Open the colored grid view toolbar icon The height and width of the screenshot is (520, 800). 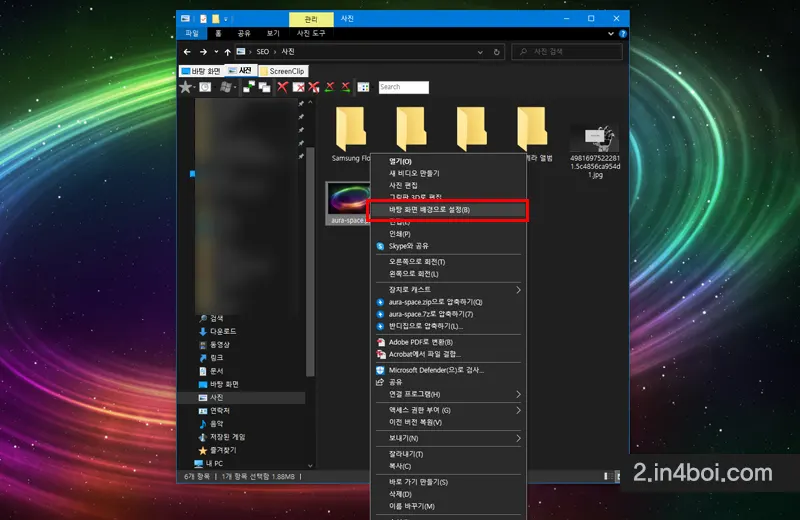(x=363, y=87)
